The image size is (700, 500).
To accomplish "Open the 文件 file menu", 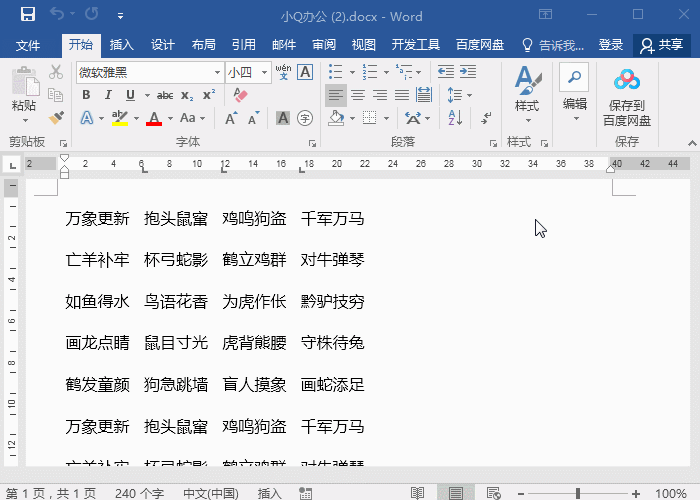I will pyautogui.click(x=28, y=45).
